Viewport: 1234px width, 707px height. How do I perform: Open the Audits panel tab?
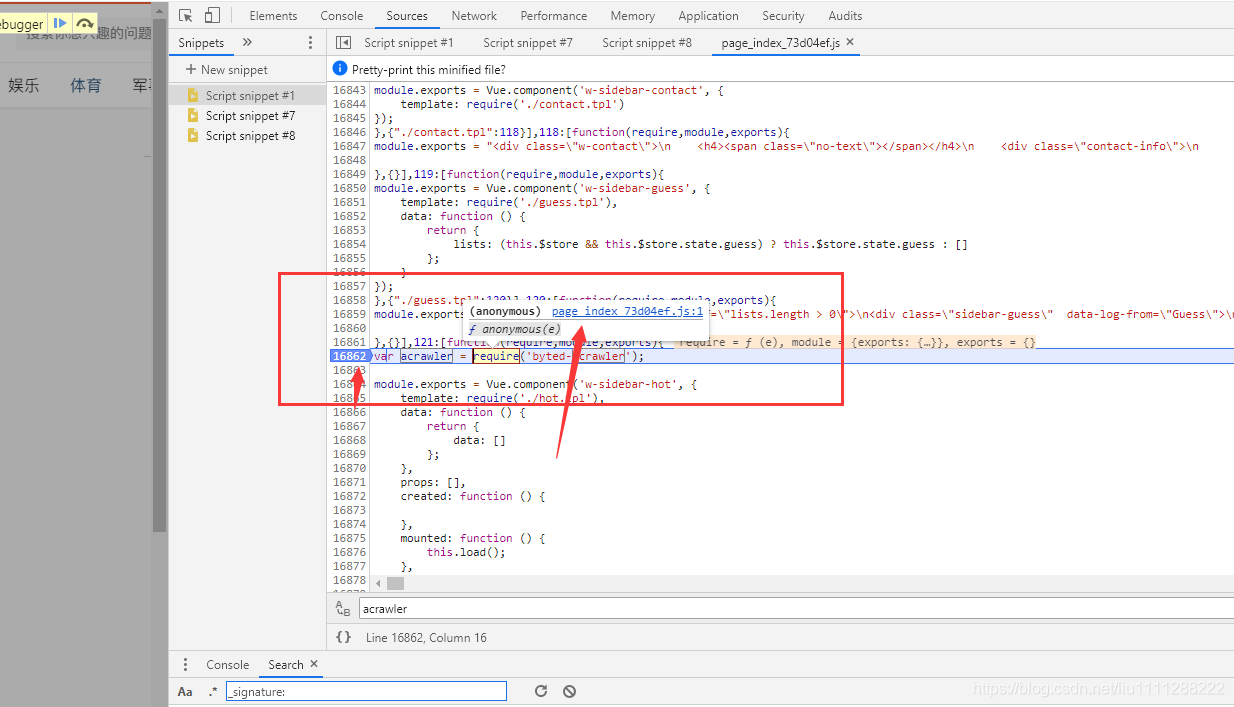point(845,16)
